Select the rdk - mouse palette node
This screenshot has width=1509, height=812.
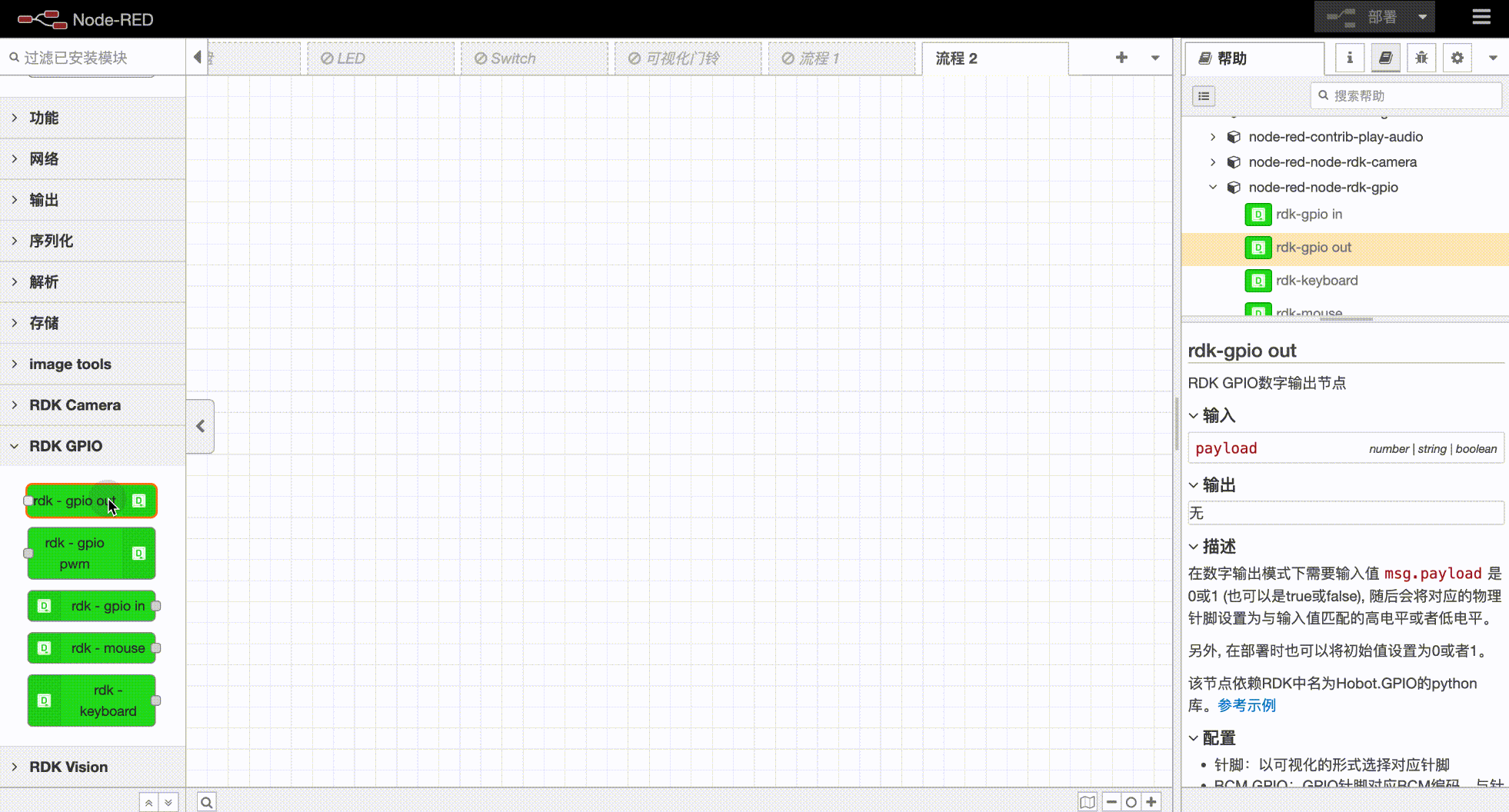pyautogui.click(x=92, y=648)
